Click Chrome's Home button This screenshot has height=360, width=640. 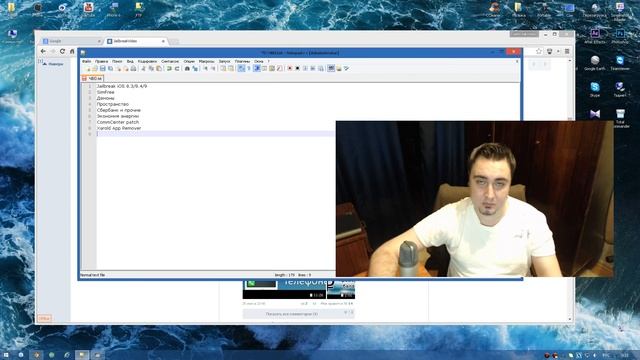tap(72, 51)
